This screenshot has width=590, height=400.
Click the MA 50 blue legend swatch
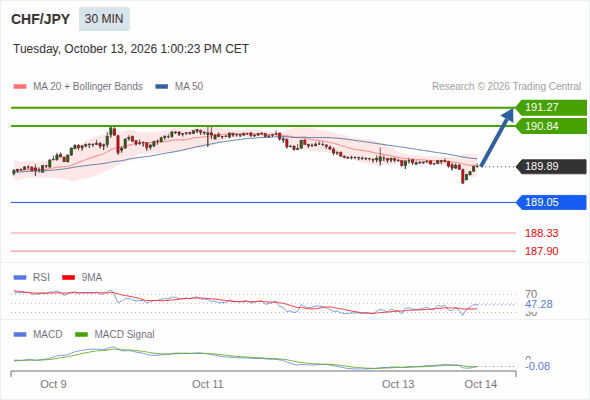[x=162, y=87]
